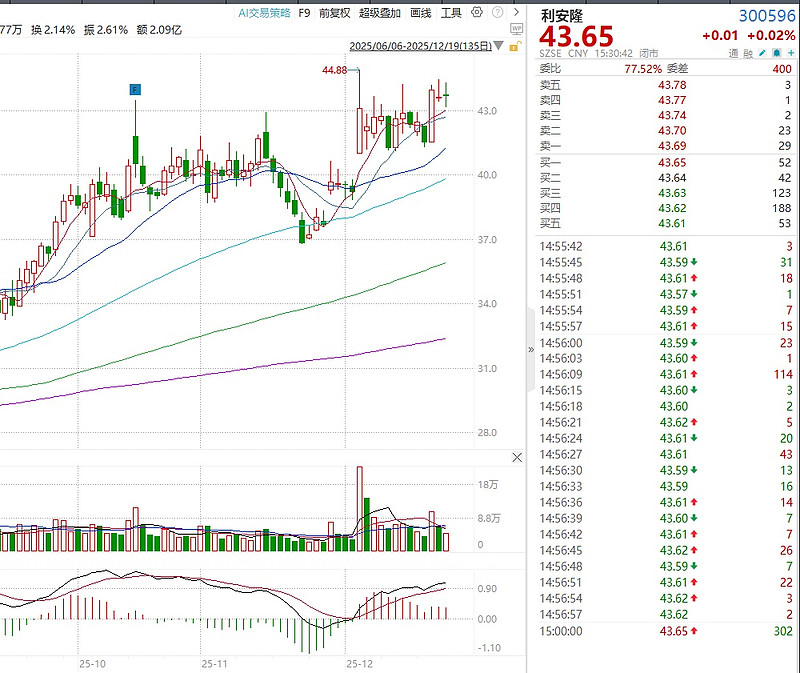Click the 委差 400 value
800x673 pixels.
click(x=782, y=69)
